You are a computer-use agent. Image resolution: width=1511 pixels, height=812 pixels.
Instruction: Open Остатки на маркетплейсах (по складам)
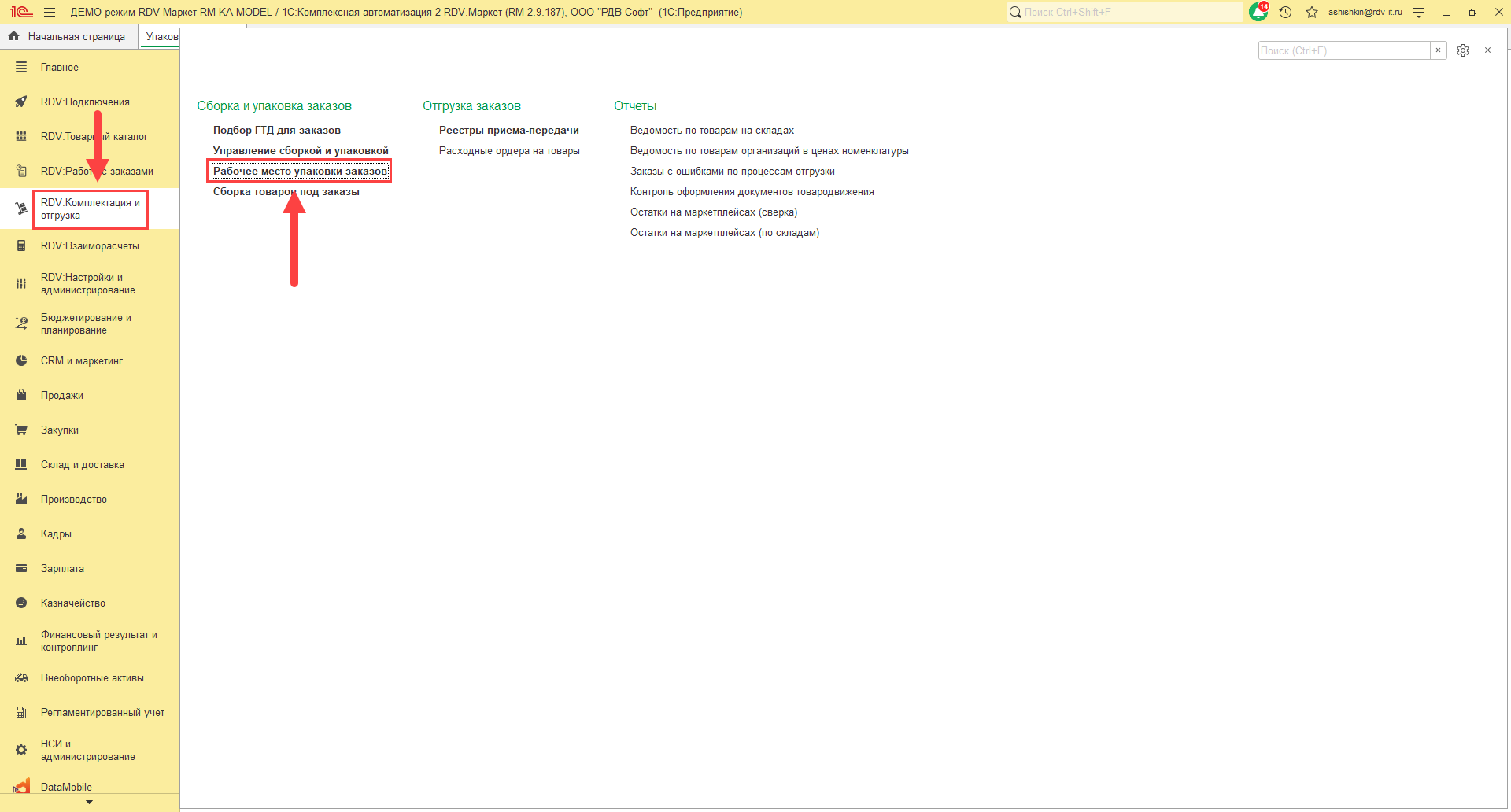pos(725,232)
